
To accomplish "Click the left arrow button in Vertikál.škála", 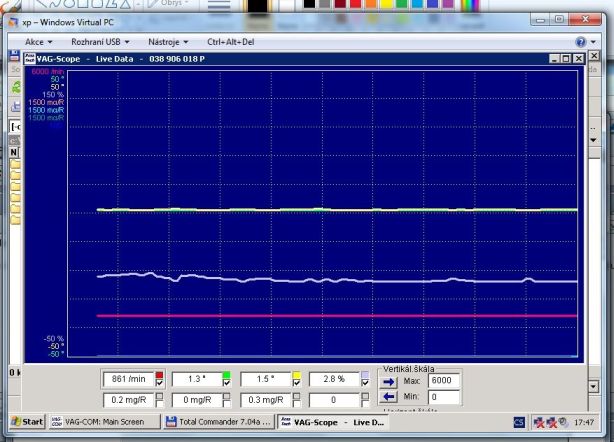I will [x=388, y=397].
